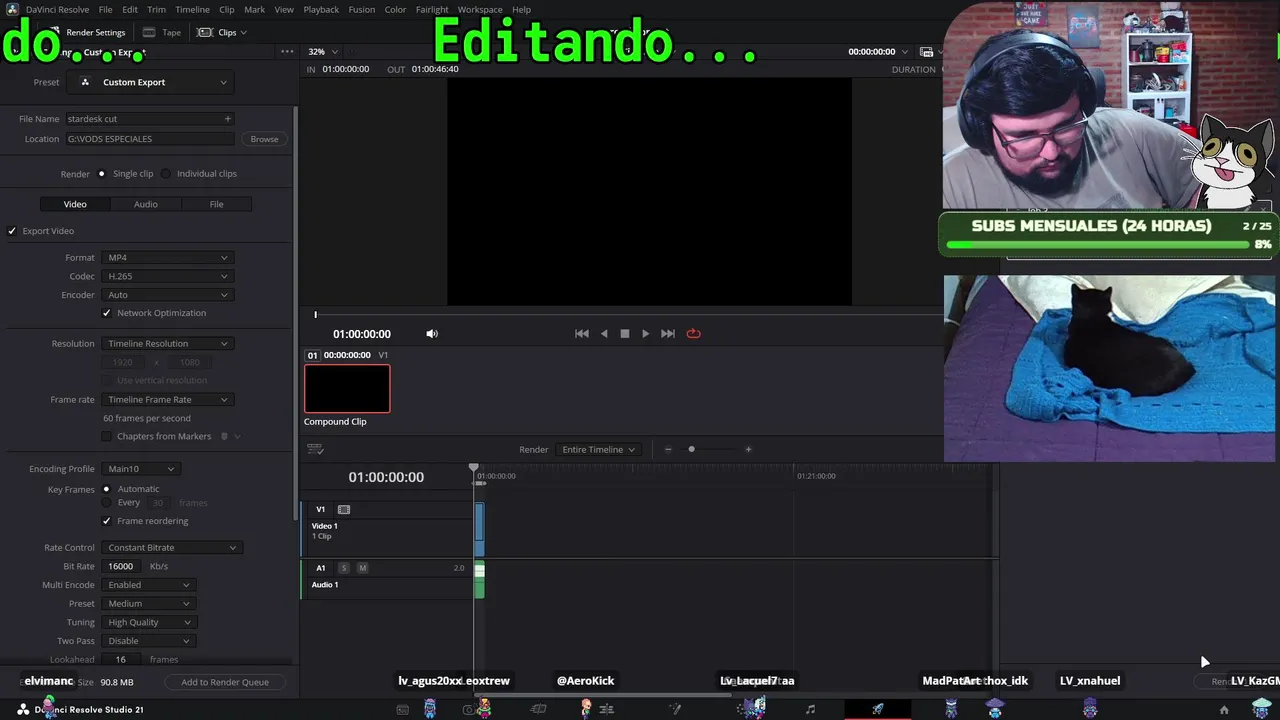Open the File menu
The width and height of the screenshot is (1280, 720).
tap(105, 9)
